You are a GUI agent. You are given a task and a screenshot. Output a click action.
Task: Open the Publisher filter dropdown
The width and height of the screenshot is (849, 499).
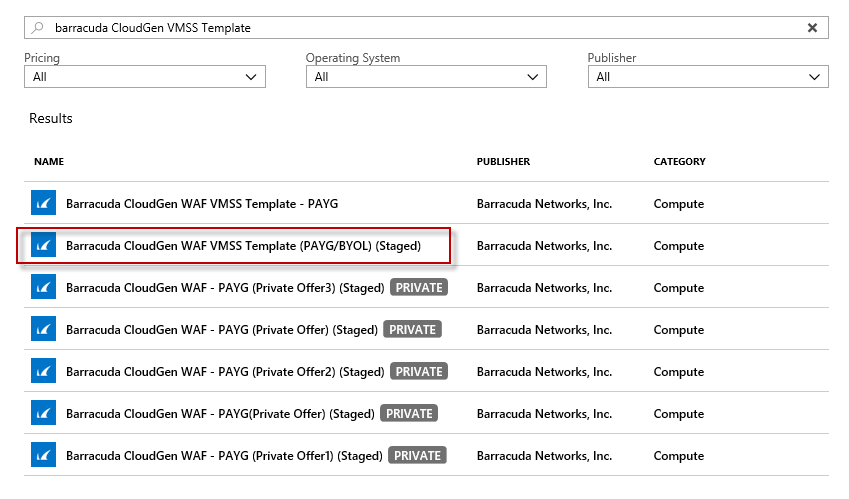tap(708, 77)
